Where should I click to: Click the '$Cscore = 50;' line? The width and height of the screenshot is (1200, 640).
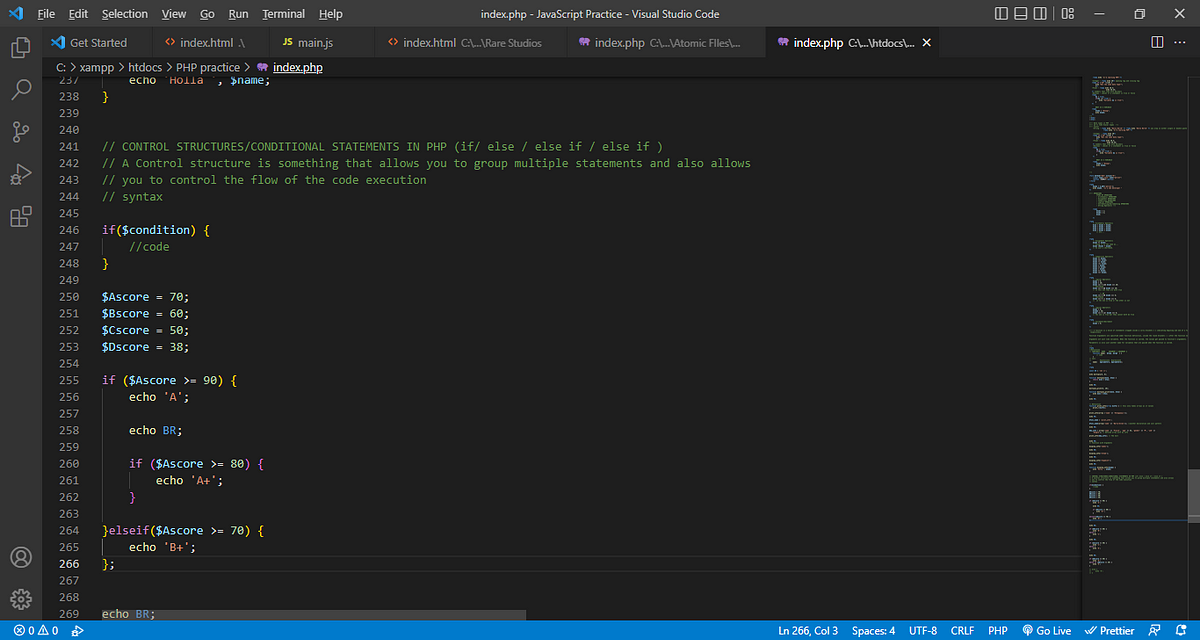[x=145, y=331]
